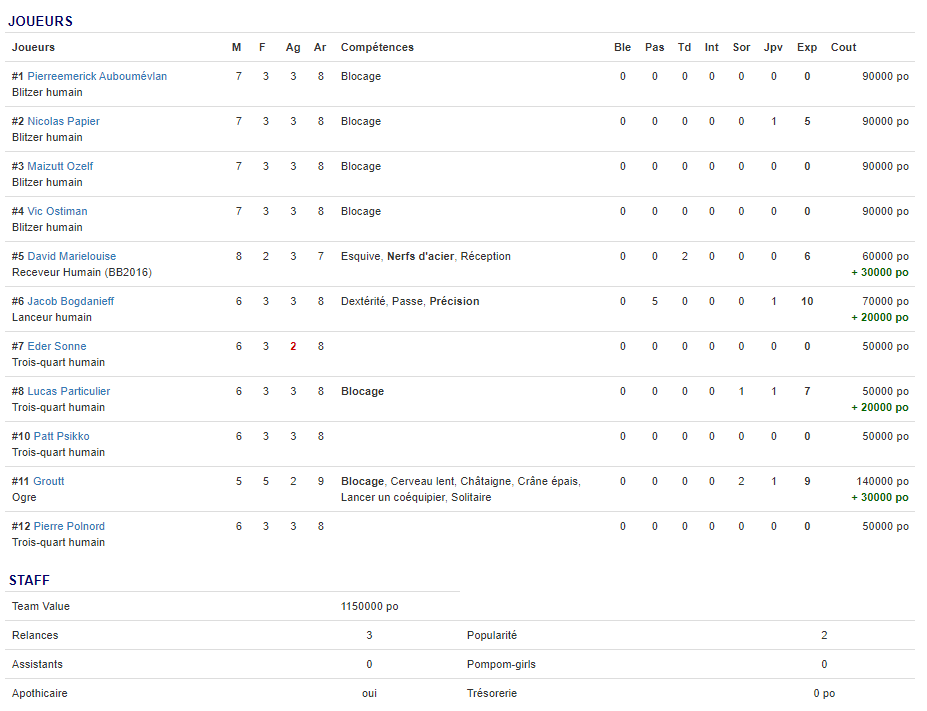Select Patt Psikko player link

(x=61, y=436)
